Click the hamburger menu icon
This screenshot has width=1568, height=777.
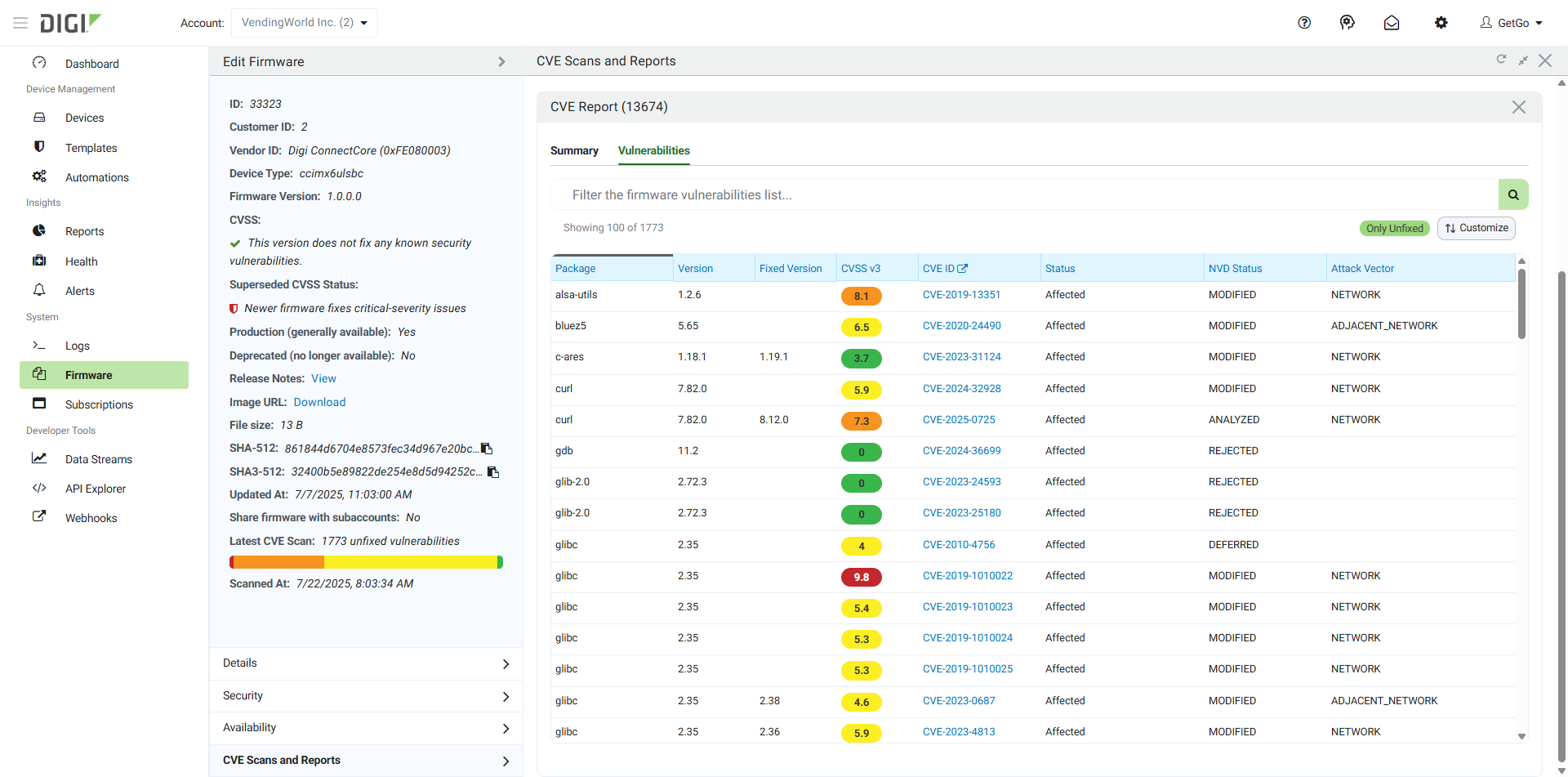point(20,23)
